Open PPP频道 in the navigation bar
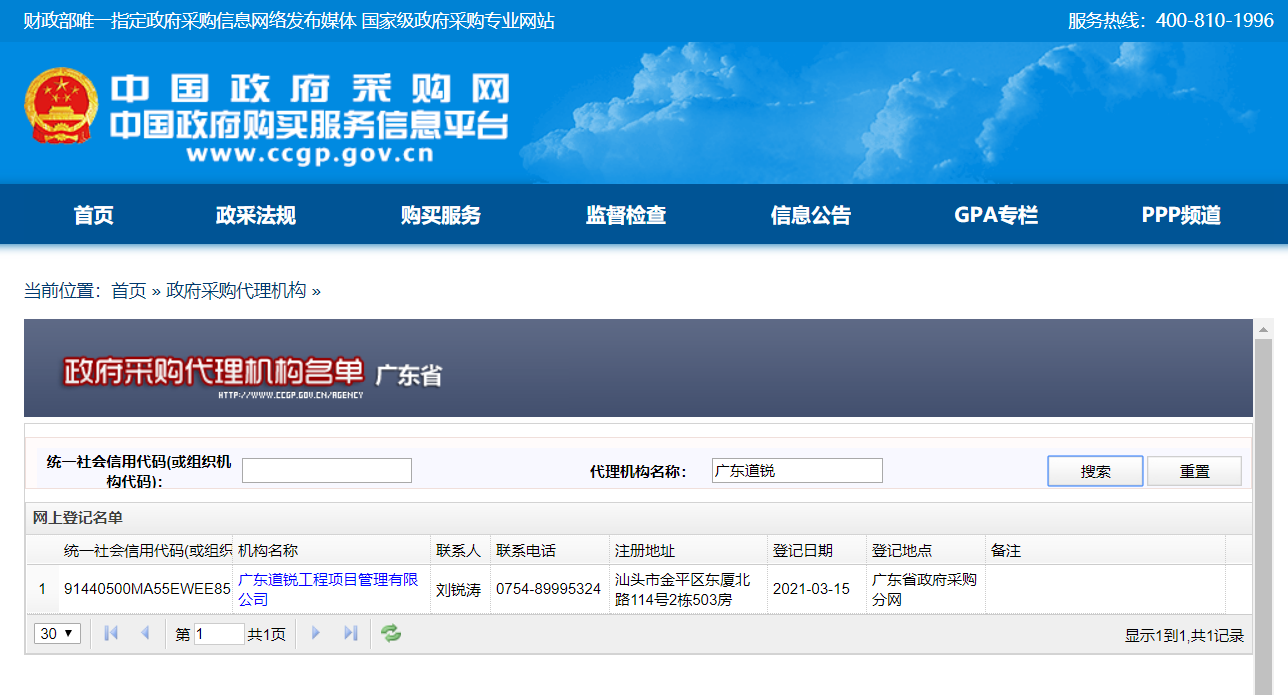Screen dimensions: 1288x695 click(1181, 215)
